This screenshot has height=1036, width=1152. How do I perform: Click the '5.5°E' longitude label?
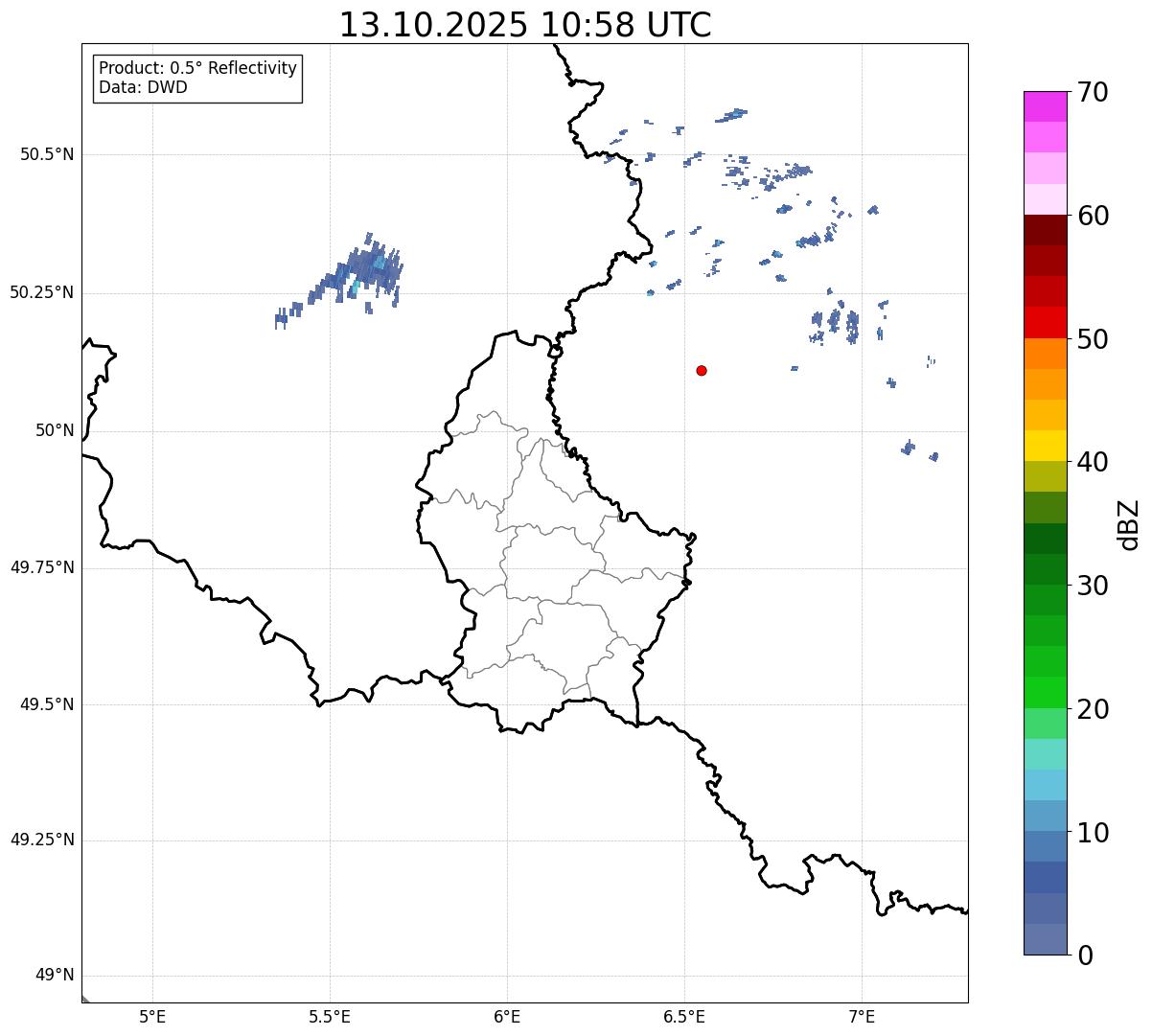330,1016
